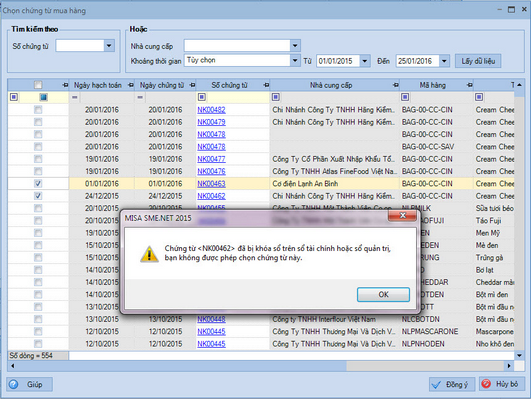Click pin icon on Mã hàng column
Screen dimensions: 531x399
click(469, 85)
